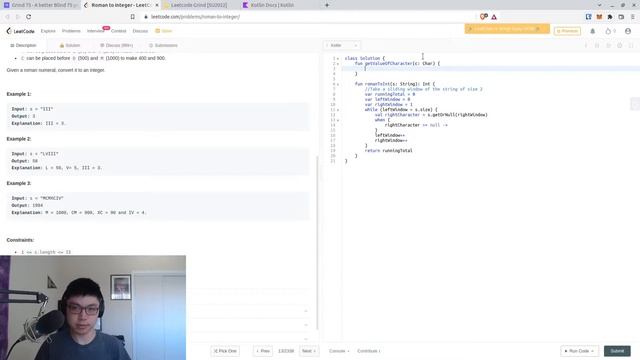Go back with the browser back arrow

coord(7,17)
